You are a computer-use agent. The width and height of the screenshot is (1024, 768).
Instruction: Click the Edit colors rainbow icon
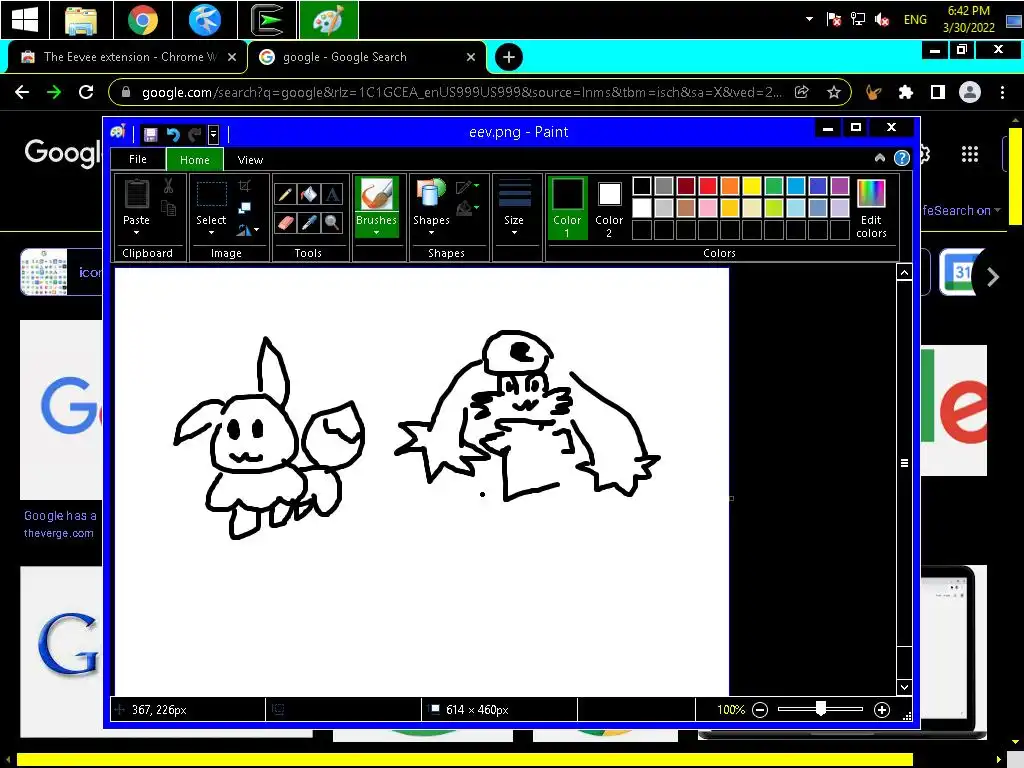[x=871, y=194]
